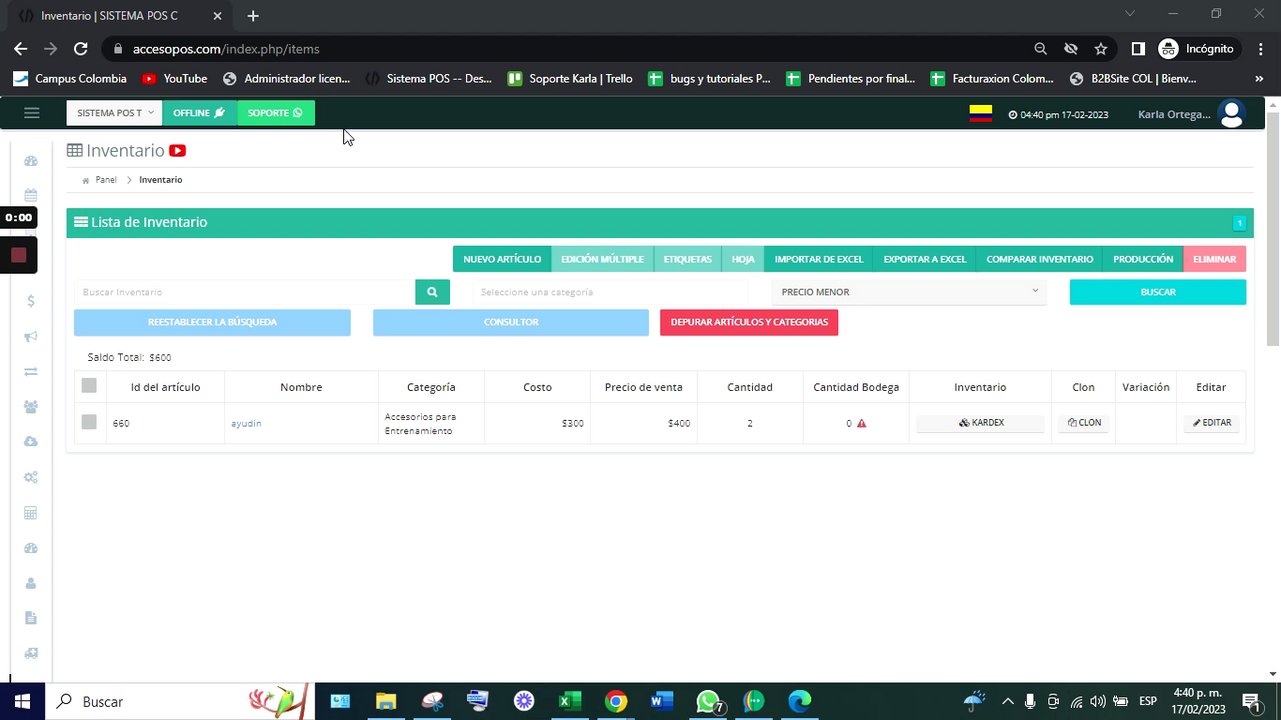Click CLON for item ayudin
Viewport: 1281px width, 720px height.
pos(1084,423)
